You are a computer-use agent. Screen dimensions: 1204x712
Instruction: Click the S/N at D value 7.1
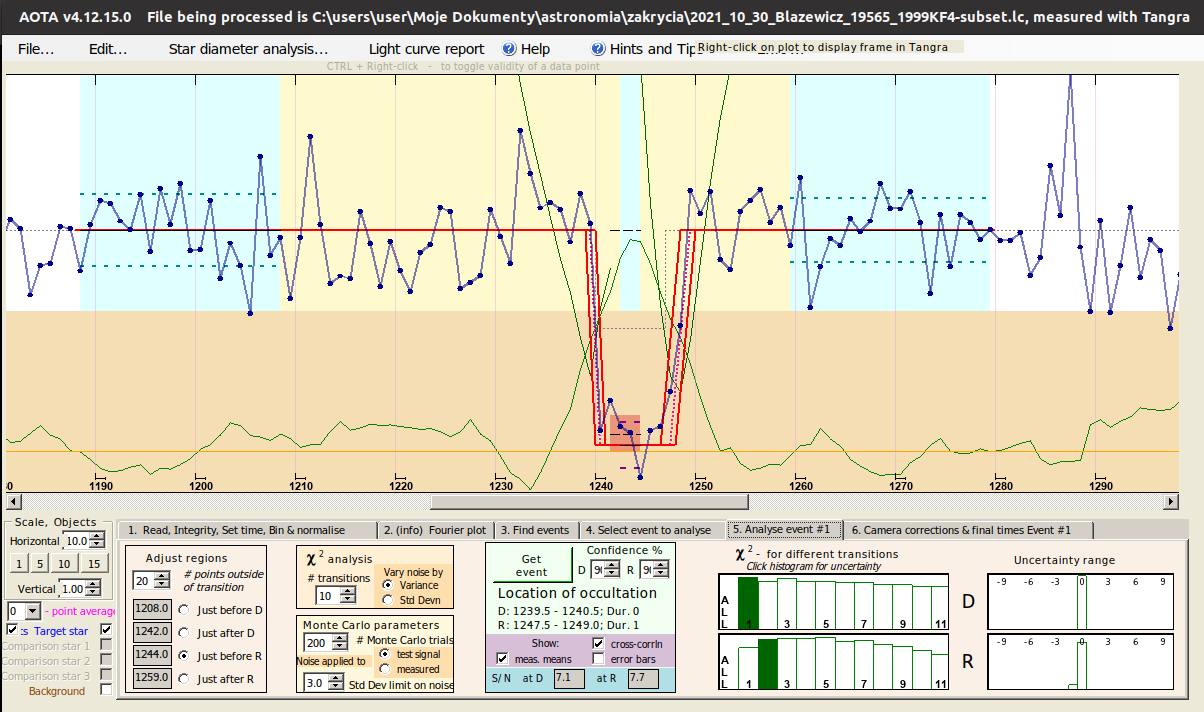pyautogui.click(x=568, y=678)
